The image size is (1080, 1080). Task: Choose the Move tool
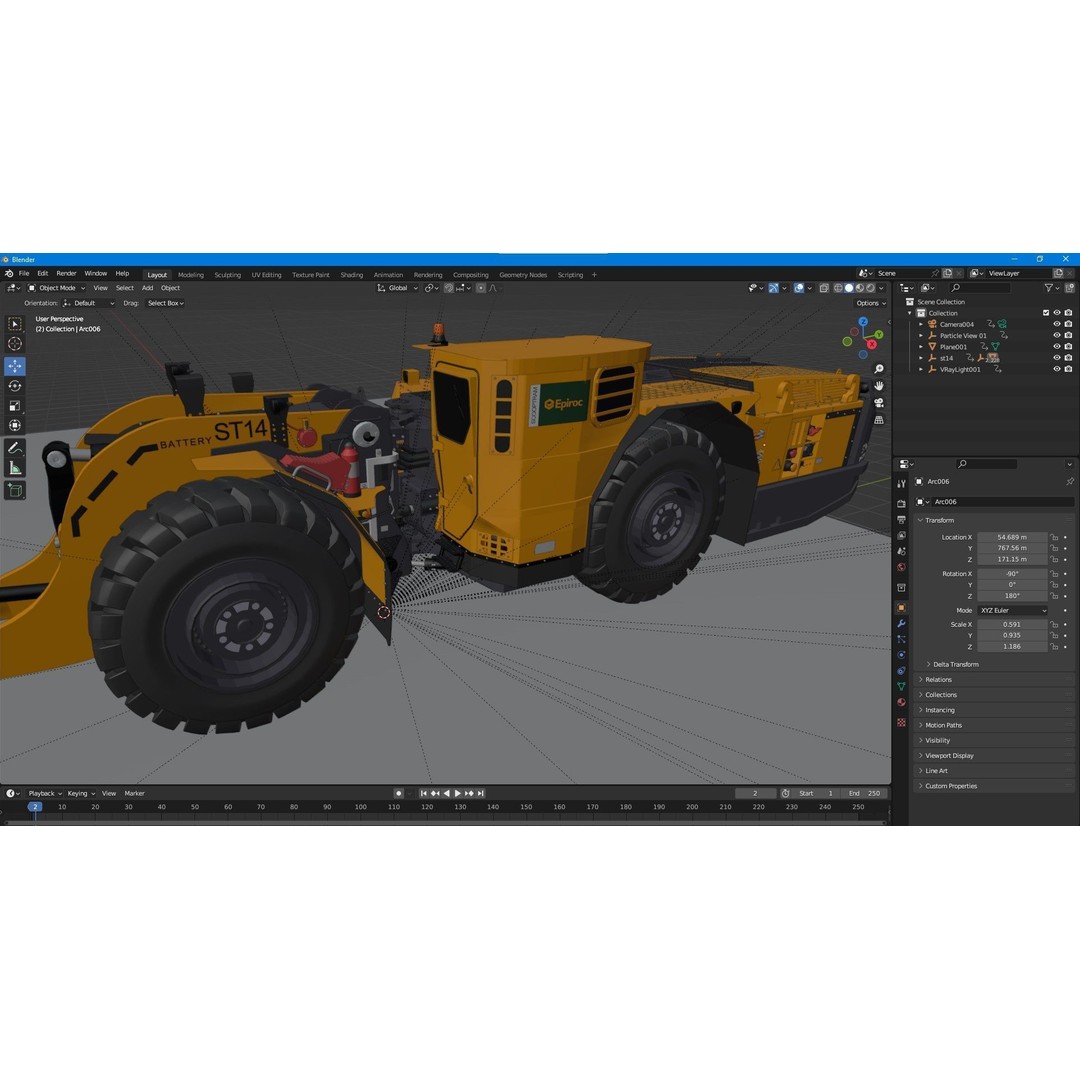[14, 366]
